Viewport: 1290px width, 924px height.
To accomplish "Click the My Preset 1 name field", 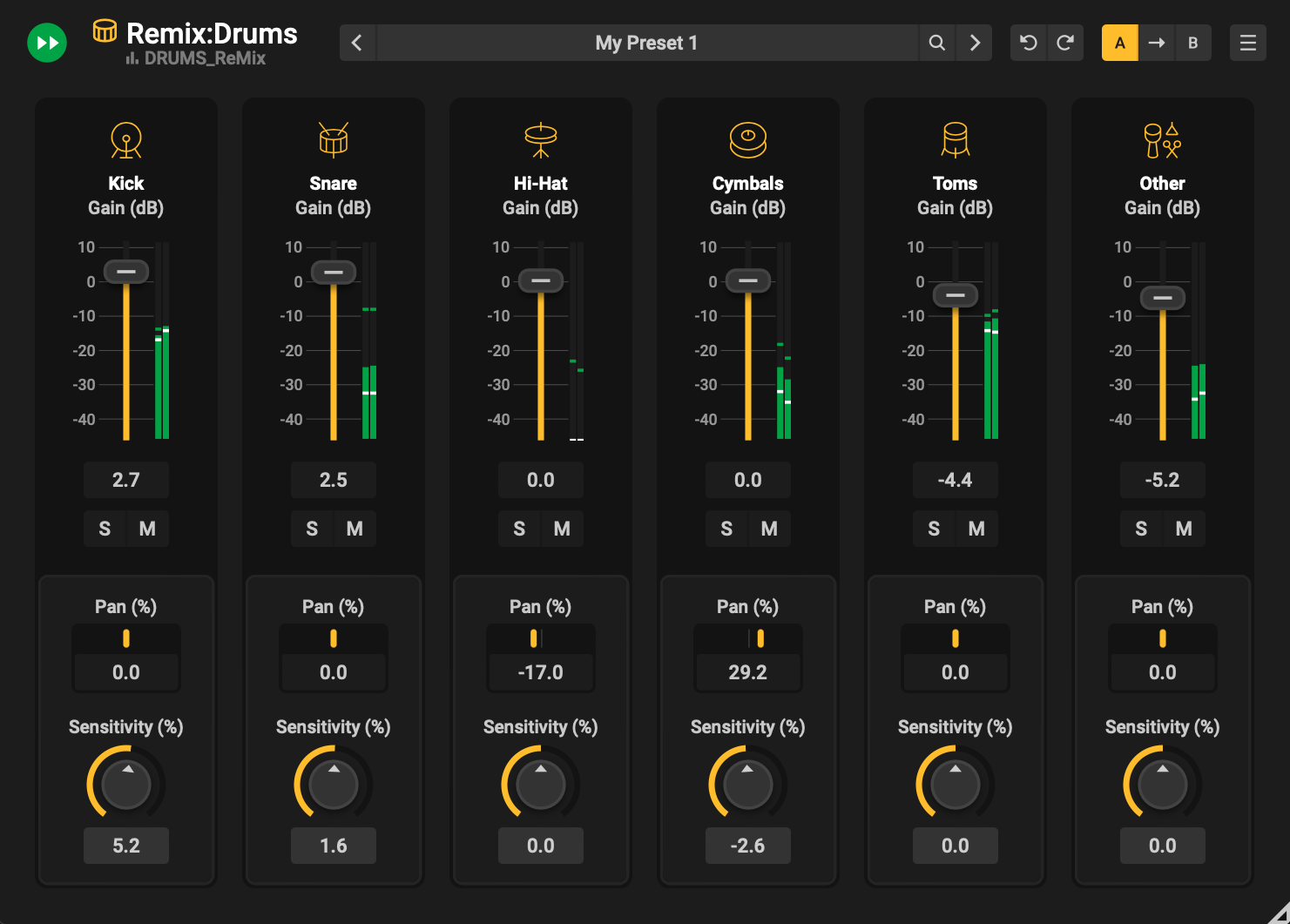I will (646, 42).
